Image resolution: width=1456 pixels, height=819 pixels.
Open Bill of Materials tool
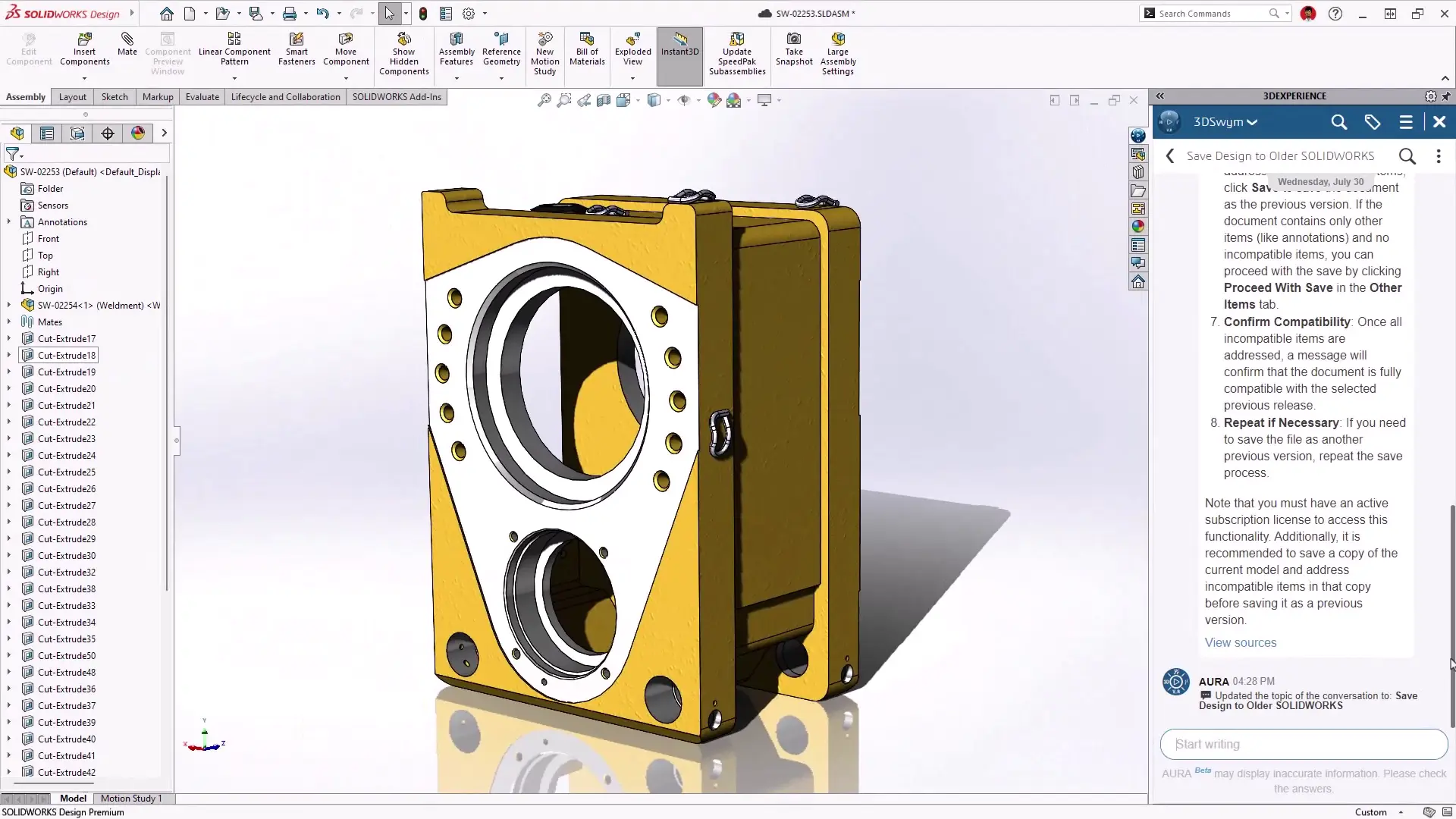tap(586, 49)
